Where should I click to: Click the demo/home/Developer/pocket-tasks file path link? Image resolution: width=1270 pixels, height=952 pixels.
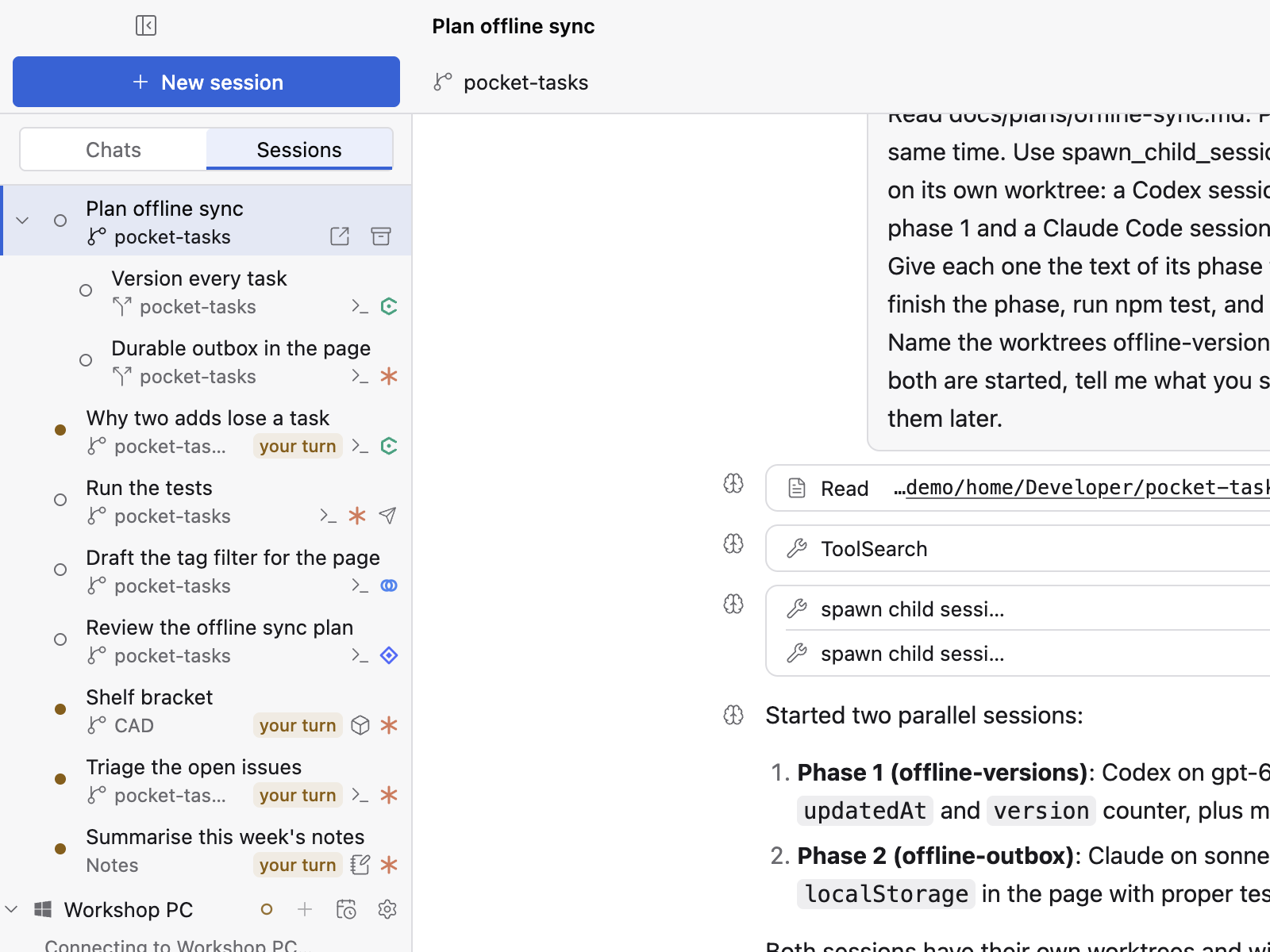coord(1087,487)
